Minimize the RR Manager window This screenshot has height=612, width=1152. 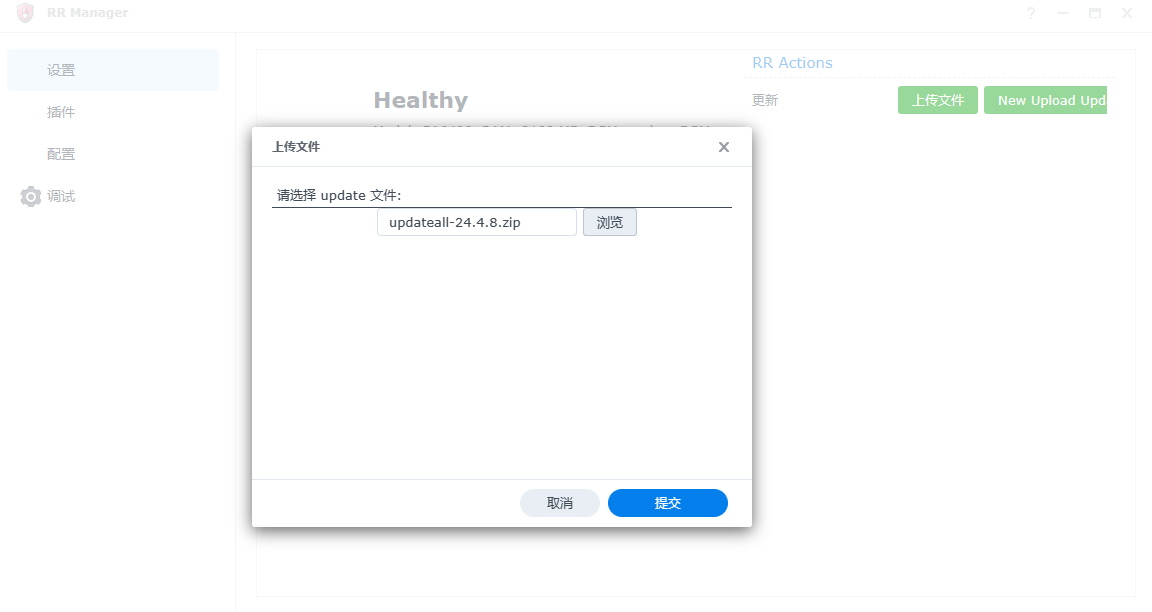coord(1063,14)
